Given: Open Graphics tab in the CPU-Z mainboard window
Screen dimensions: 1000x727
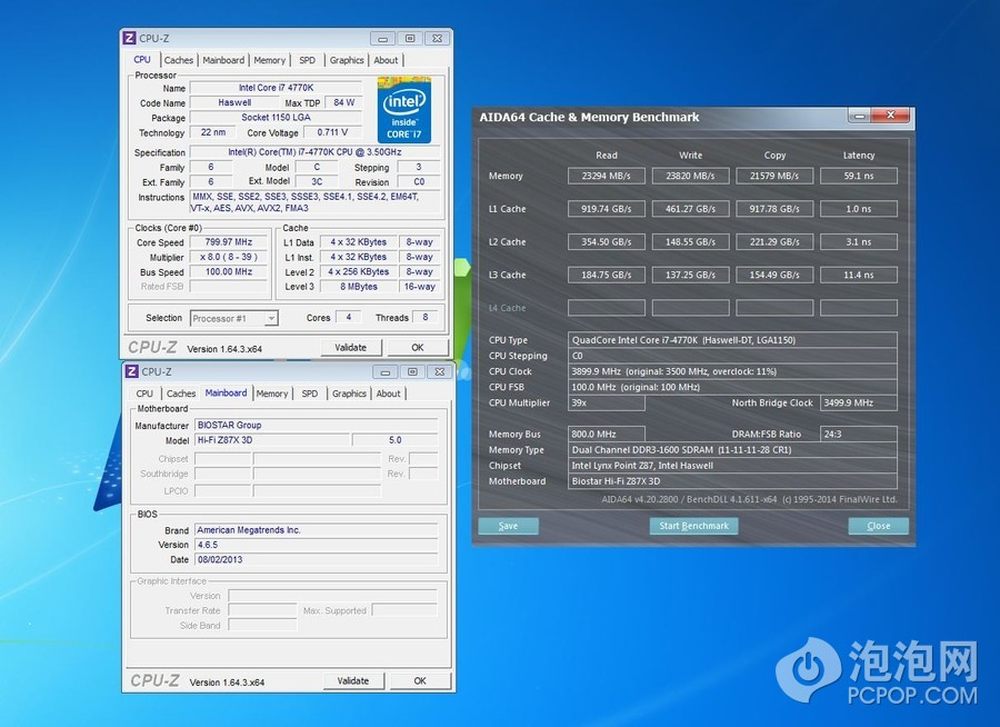Looking at the screenshot, I should tap(349, 393).
